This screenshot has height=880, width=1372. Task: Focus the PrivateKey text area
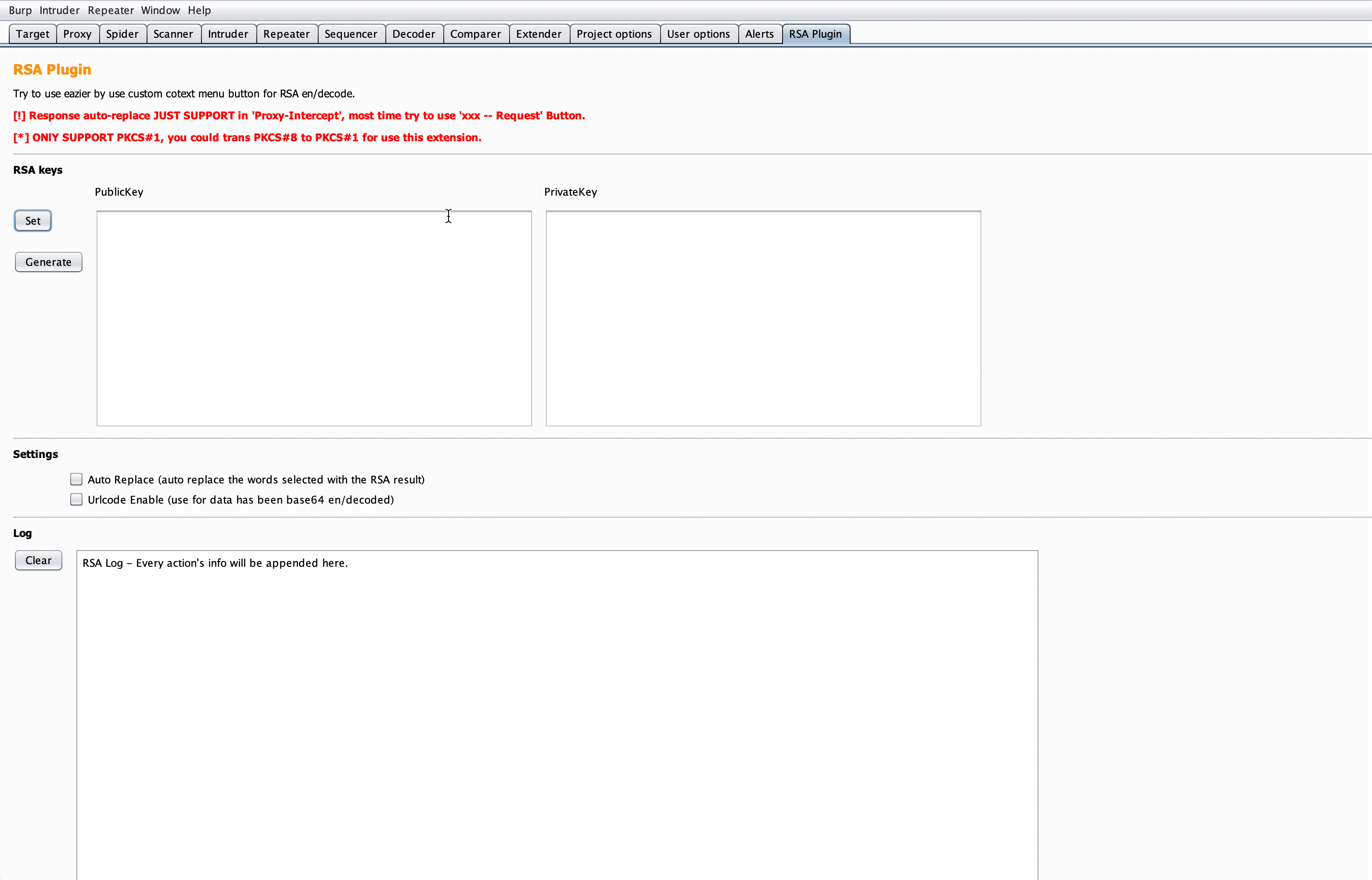[x=763, y=318]
